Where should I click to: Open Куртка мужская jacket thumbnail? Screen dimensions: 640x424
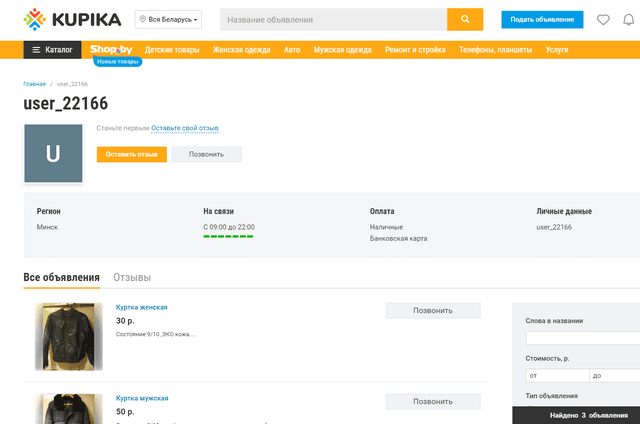point(69,409)
